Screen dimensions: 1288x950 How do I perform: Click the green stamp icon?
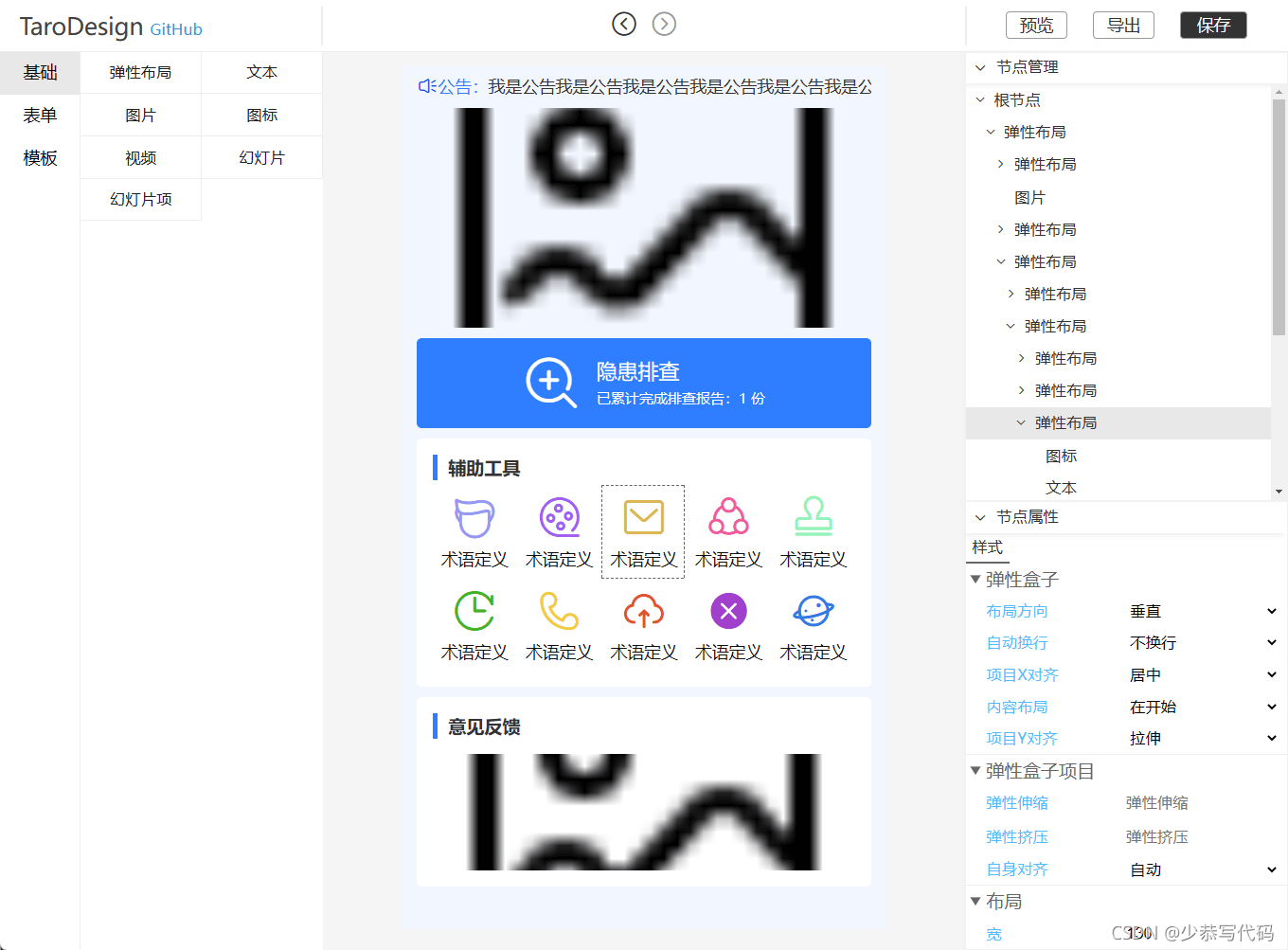pyautogui.click(x=814, y=517)
